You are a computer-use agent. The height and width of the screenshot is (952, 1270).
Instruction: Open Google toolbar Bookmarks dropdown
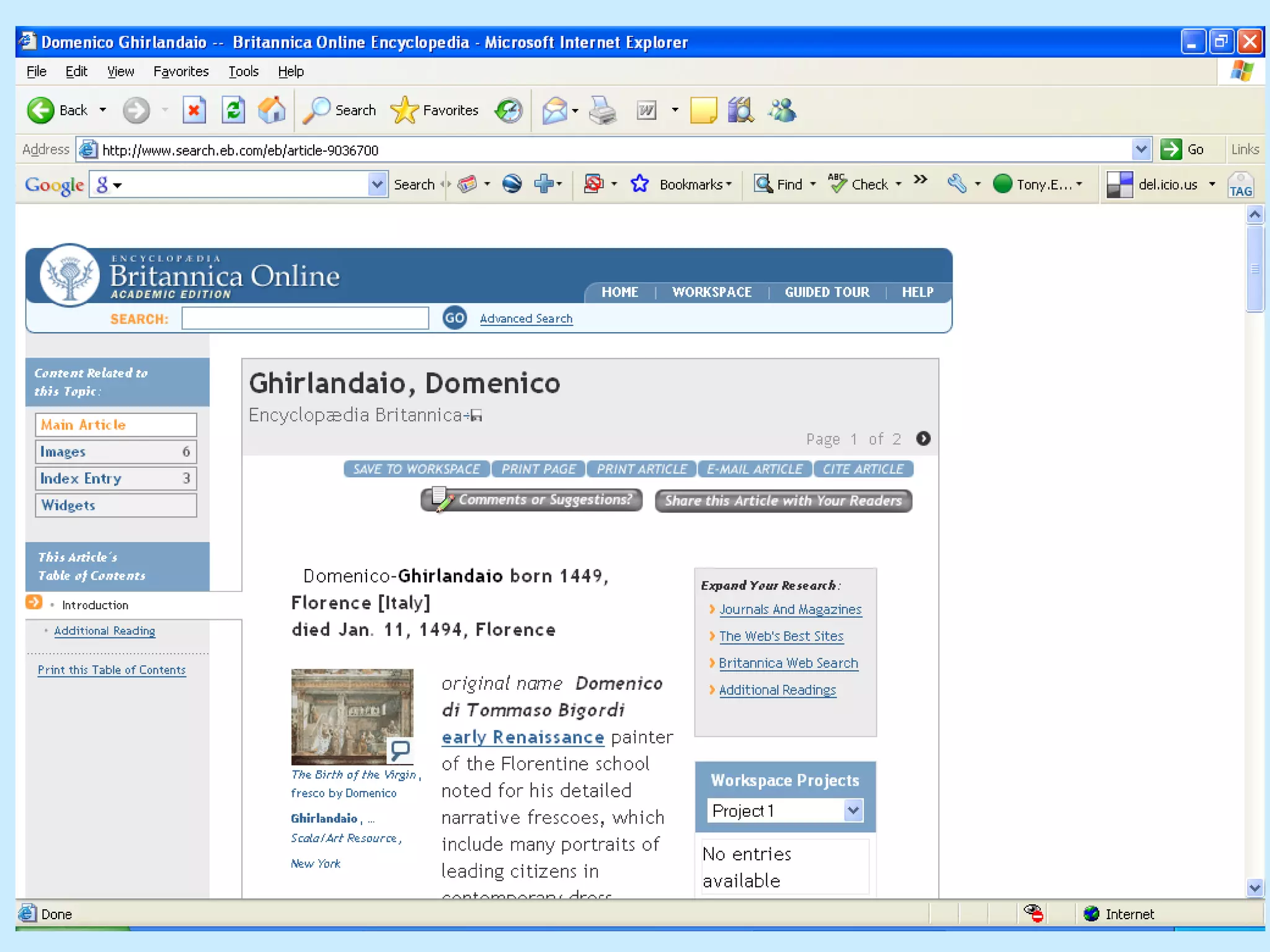pos(695,184)
